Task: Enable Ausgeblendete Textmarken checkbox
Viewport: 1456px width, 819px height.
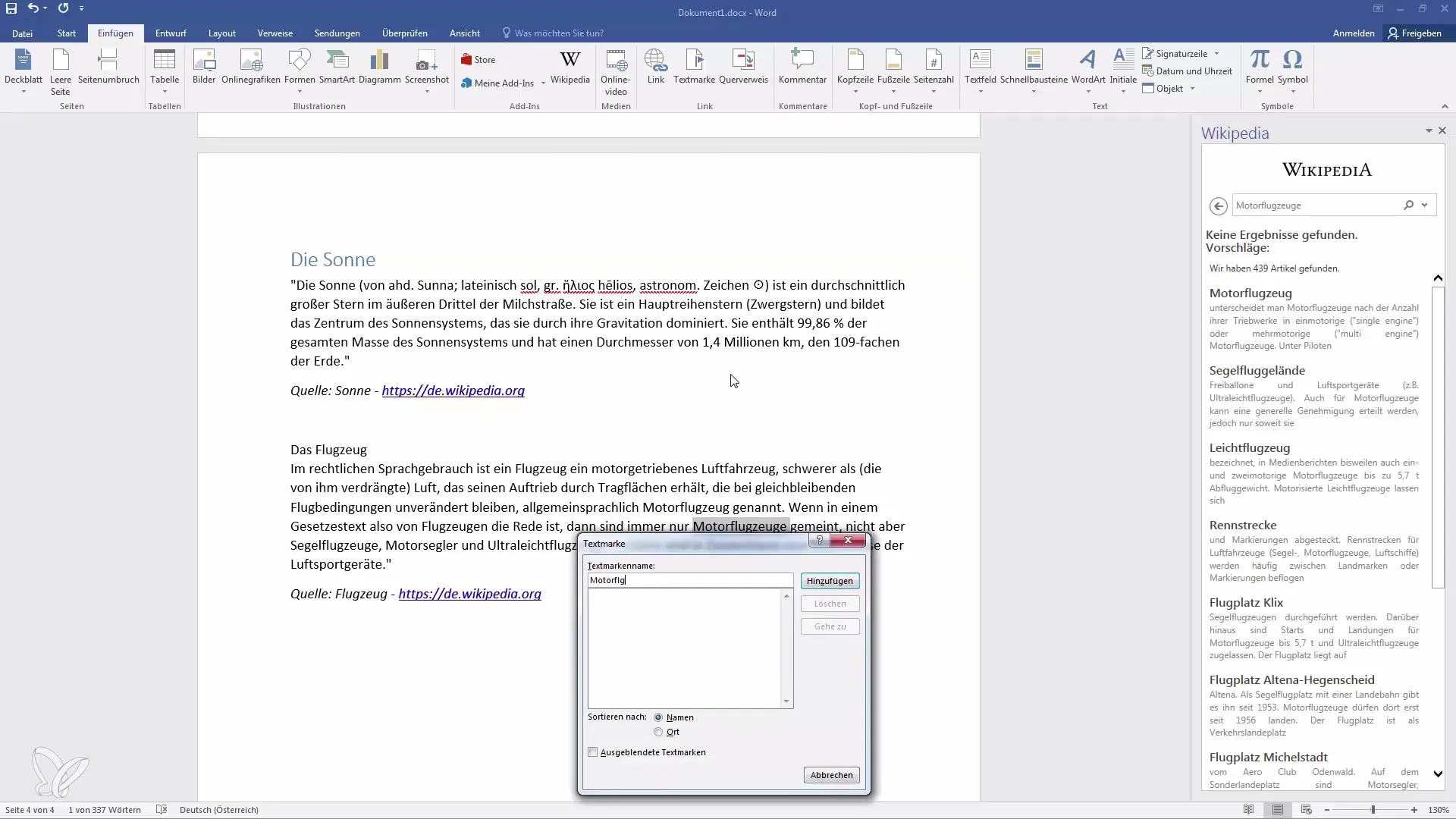Action: pyautogui.click(x=592, y=752)
